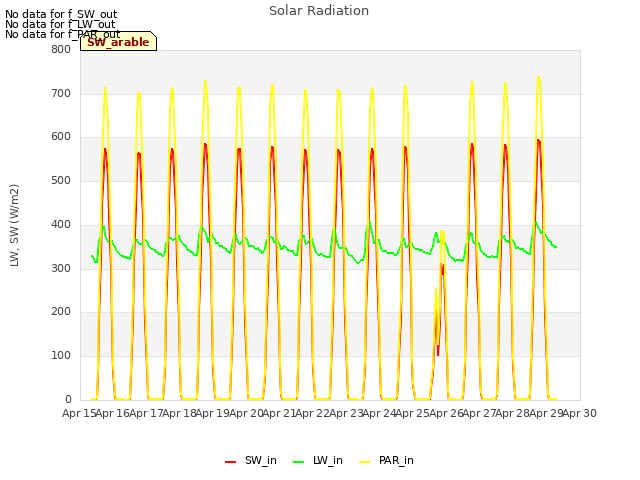Click the Apr 25 x-axis tick label
Viewport: 640px width, 480px height.
coord(413,413)
